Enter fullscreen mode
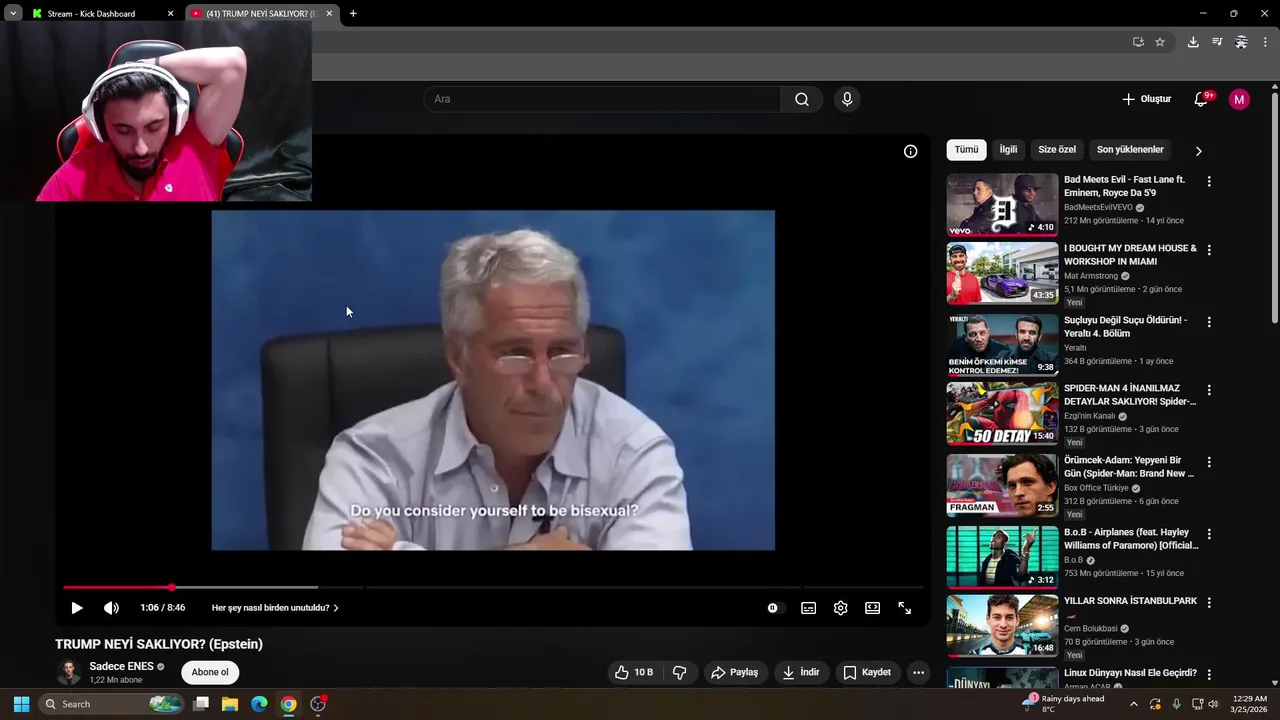 [x=904, y=608]
